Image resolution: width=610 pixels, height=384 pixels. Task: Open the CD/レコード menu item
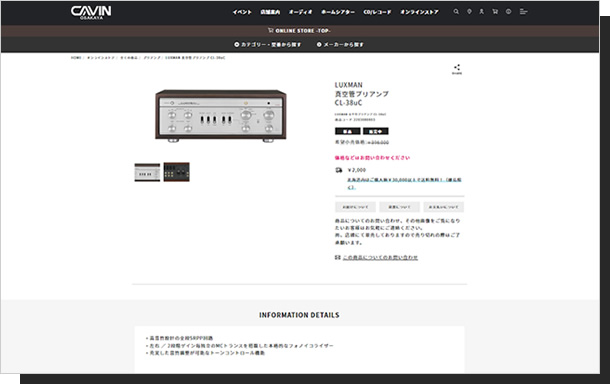(377, 12)
